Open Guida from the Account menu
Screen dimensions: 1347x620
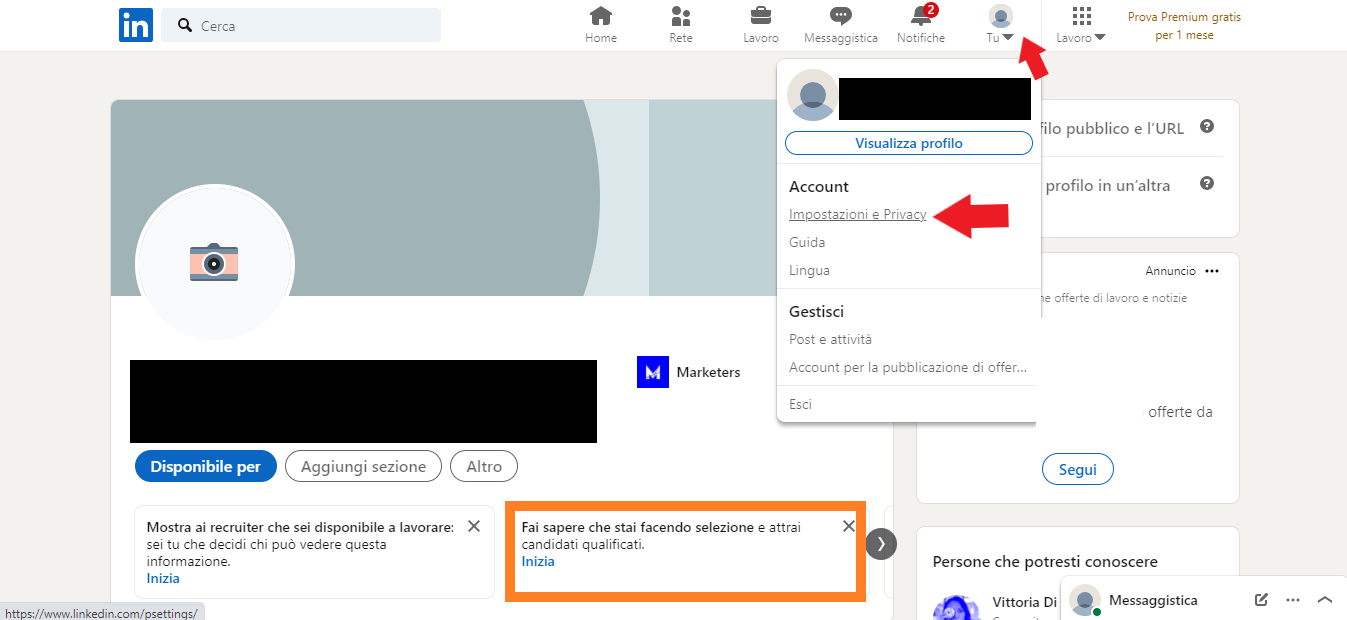point(806,242)
